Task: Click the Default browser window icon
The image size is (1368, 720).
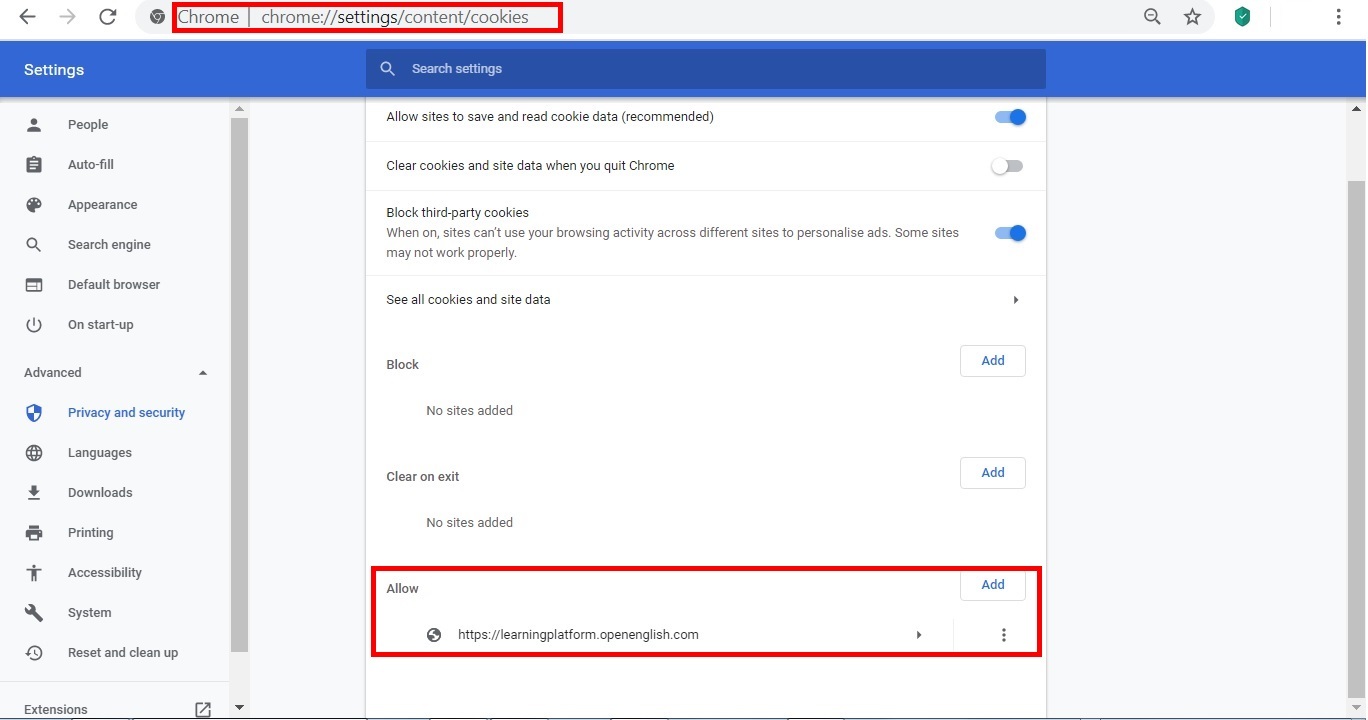Action: [x=34, y=285]
